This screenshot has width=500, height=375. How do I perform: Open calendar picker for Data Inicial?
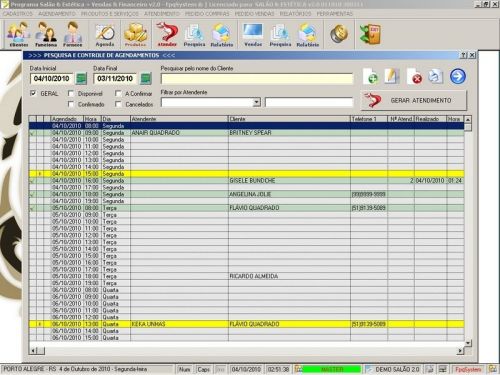point(81,79)
